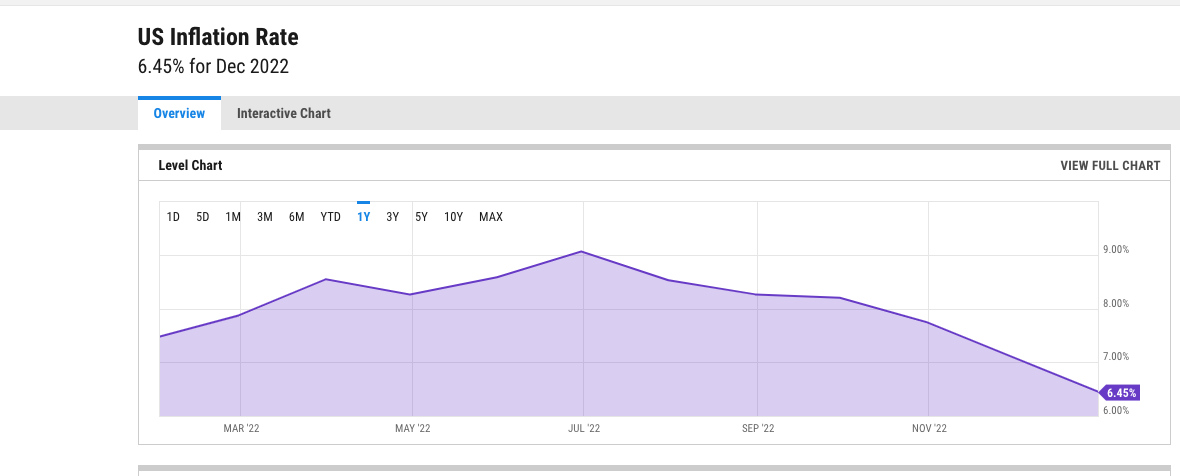
Task: Click the US Inflation Rate heading
Action: [218, 37]
